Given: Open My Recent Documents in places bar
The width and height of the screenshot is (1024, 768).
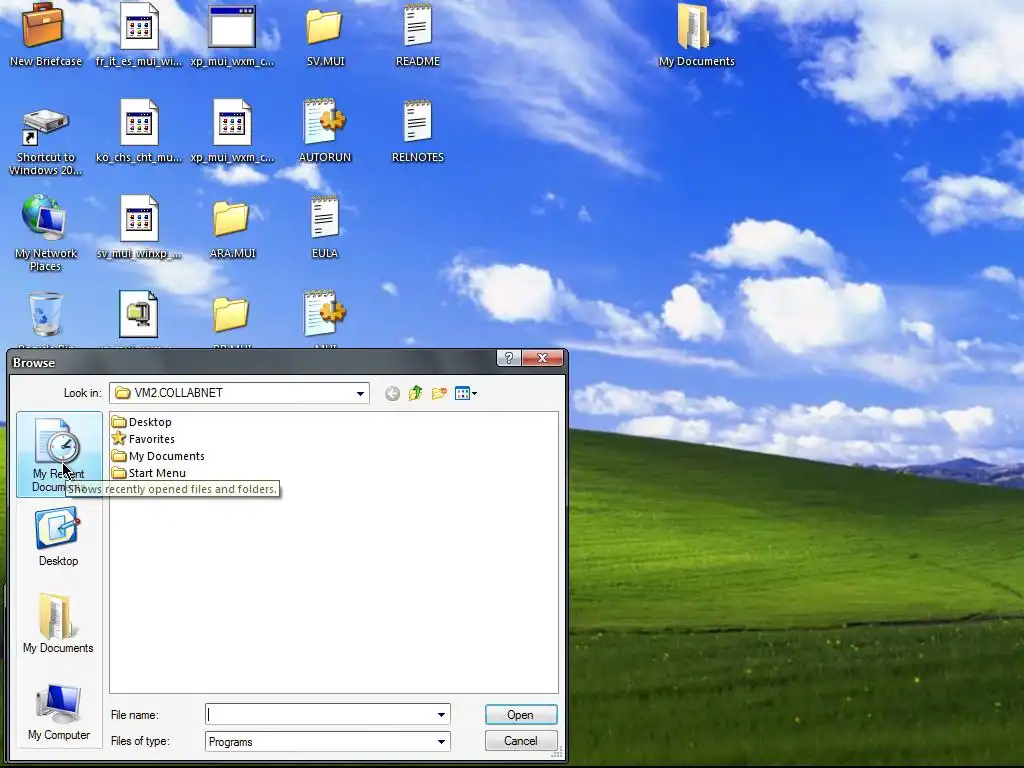Looking at the screenshot, I should [x=59, y=455].
